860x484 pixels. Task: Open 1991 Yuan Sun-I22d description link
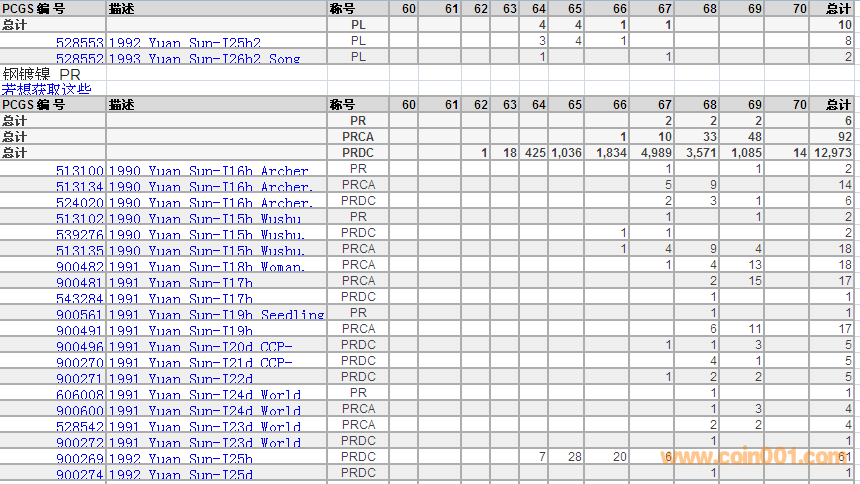point(180,379)
